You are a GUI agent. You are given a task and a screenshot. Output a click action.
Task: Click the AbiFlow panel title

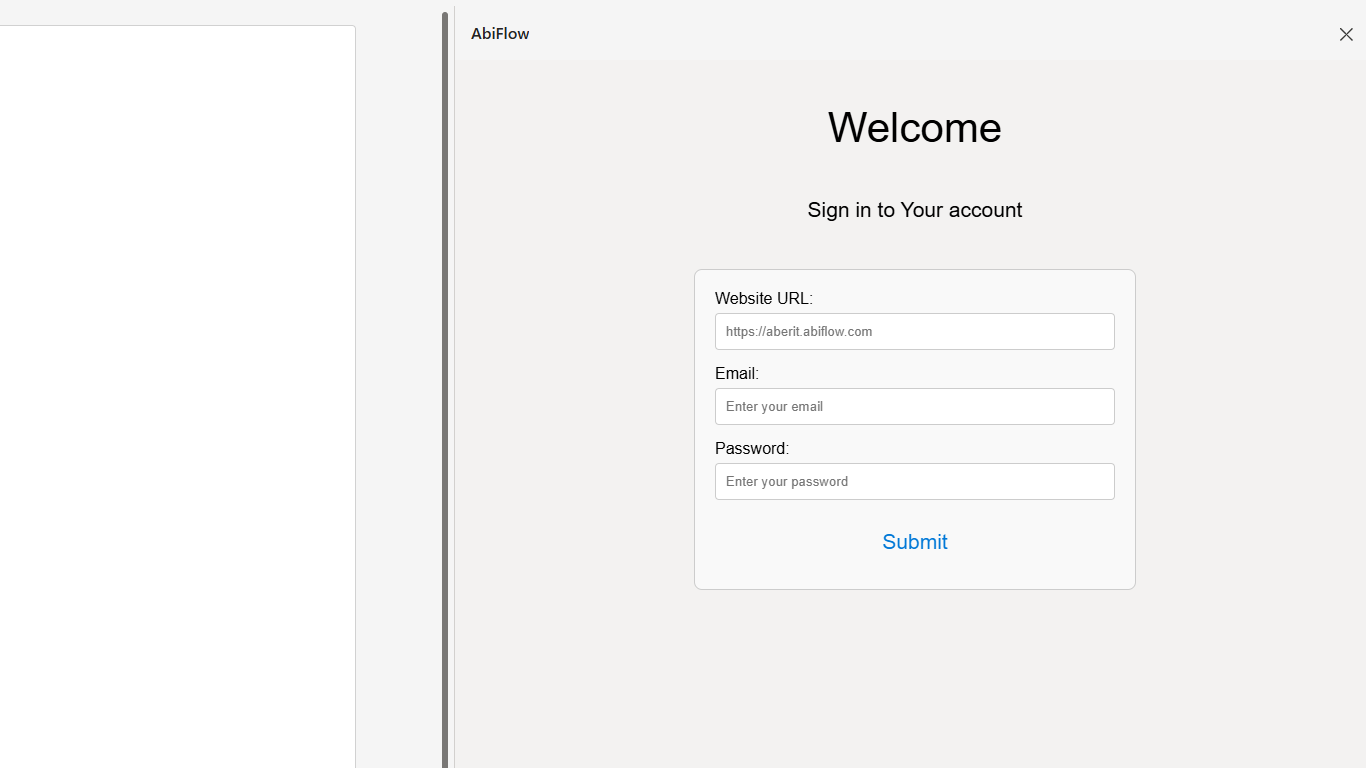pos(500,34)
